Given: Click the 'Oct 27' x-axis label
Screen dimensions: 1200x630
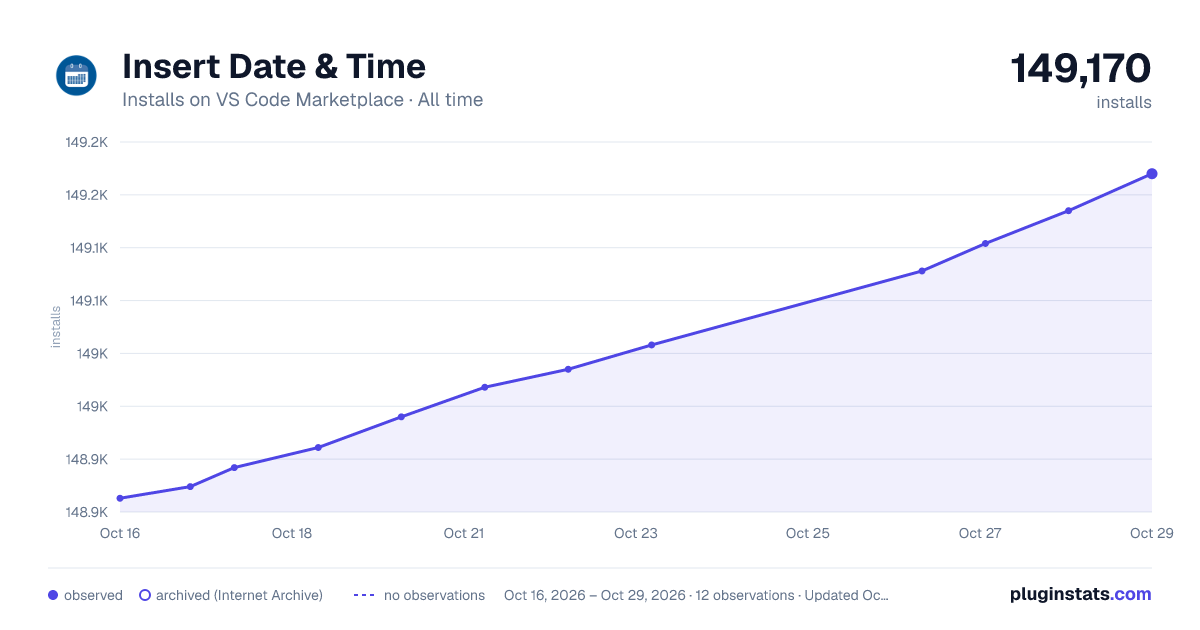Looking at the screenshot, I should (980, 533).
